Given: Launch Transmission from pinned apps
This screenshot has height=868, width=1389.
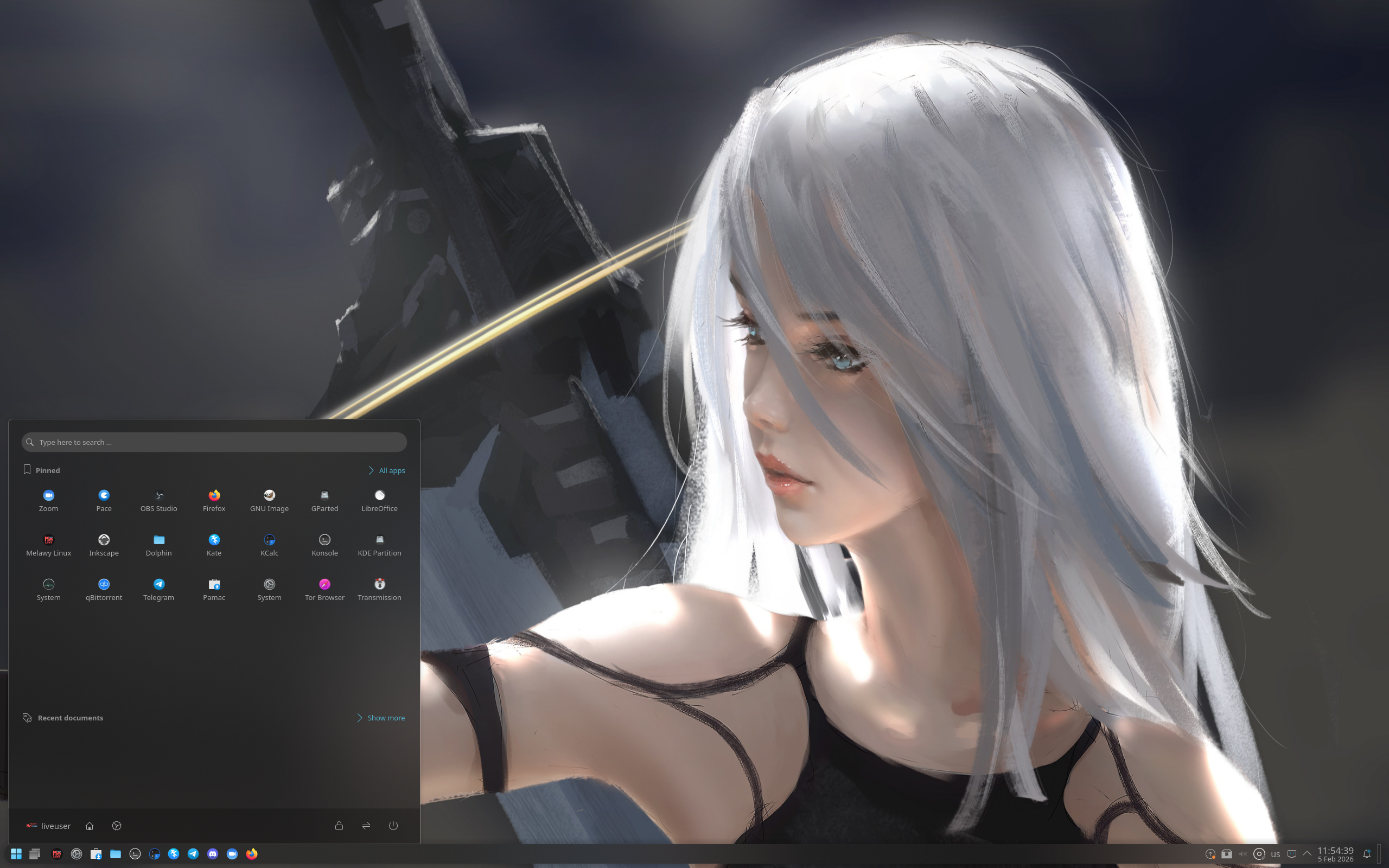Looking at the screenshot, I should coord(379,590).
